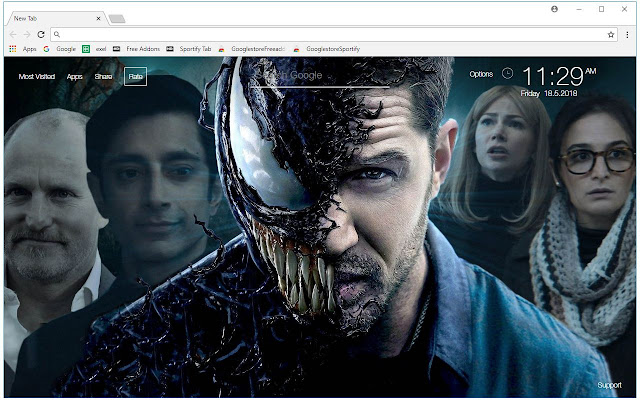Image resolution: width=640 pixels, height=400 pixels.
Task: Open Most Visited menu on page
Action: click(x=37, y=76)
